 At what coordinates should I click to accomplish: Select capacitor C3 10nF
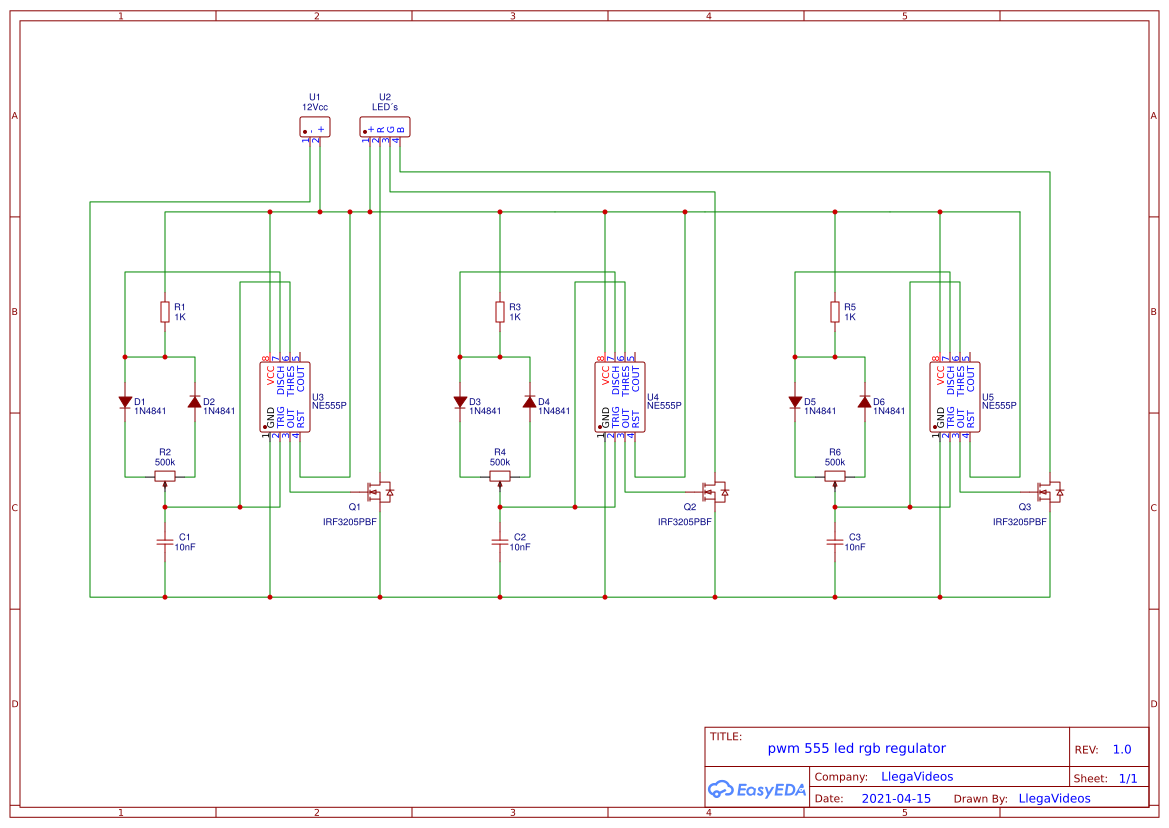pos(834,543)
